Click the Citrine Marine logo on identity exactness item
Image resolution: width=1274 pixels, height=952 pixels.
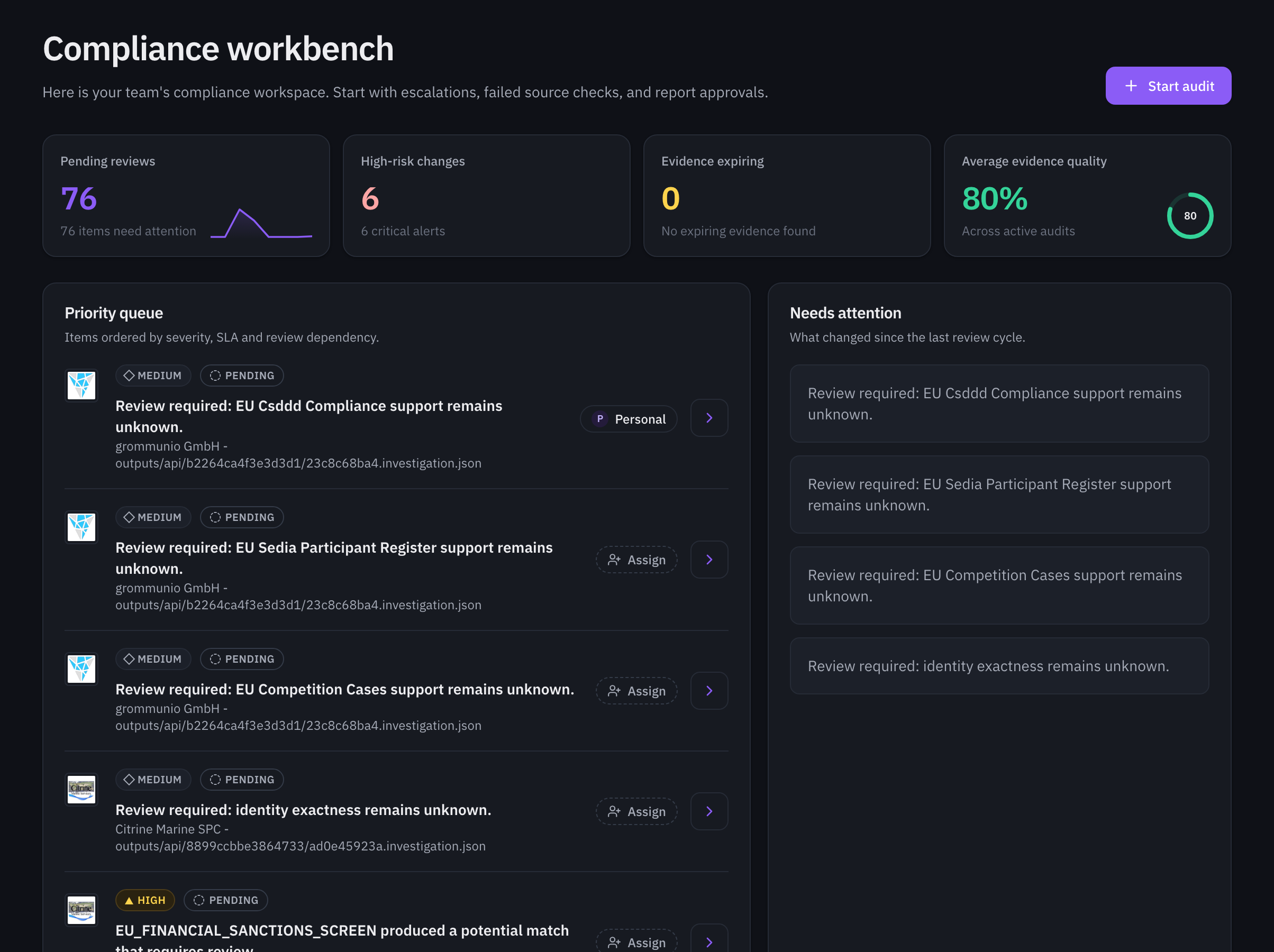tap(81, 789)
